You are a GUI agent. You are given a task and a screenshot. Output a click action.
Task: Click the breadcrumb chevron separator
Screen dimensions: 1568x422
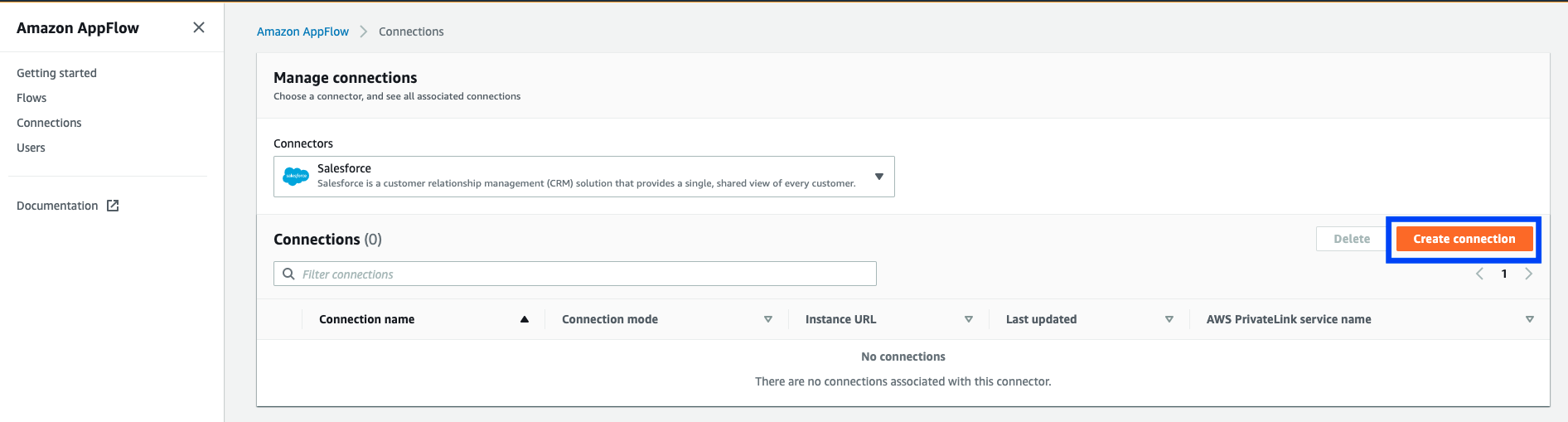(x=364, y=32)
